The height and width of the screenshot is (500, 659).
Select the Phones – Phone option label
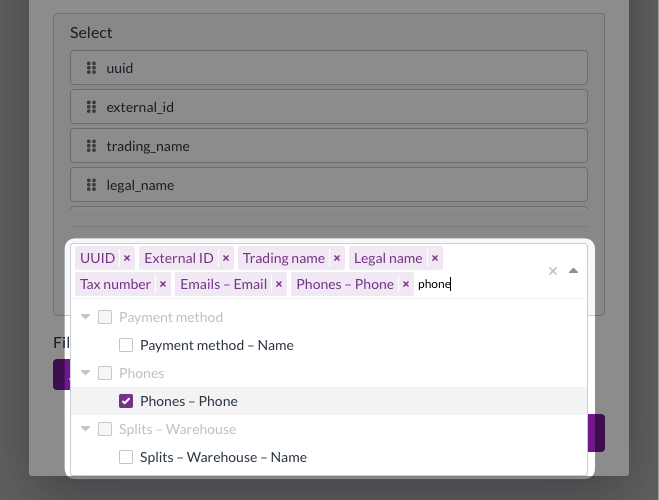pos(189,401)
